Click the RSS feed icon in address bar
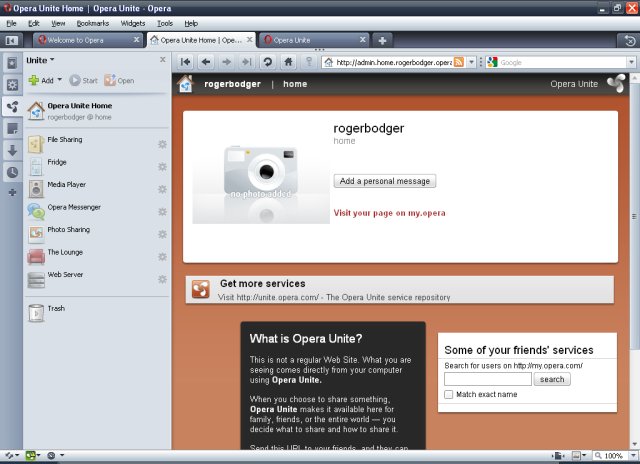Viewport: 640px width, 464px height. (459, 62)
